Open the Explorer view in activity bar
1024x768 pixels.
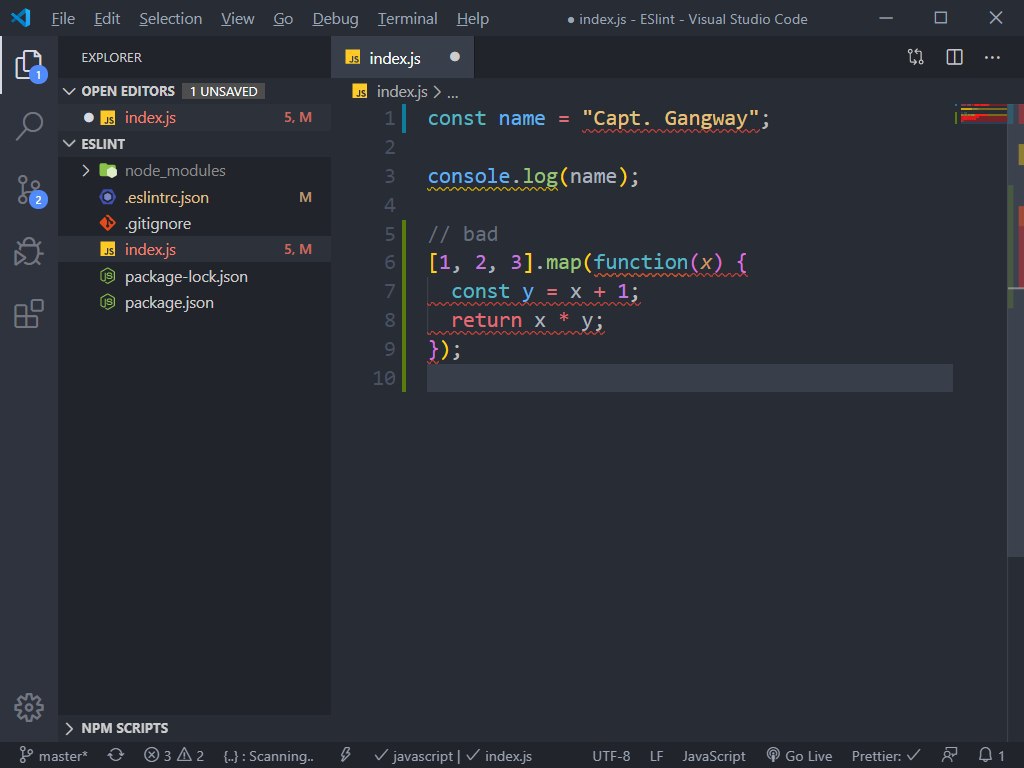pos(29,65)
